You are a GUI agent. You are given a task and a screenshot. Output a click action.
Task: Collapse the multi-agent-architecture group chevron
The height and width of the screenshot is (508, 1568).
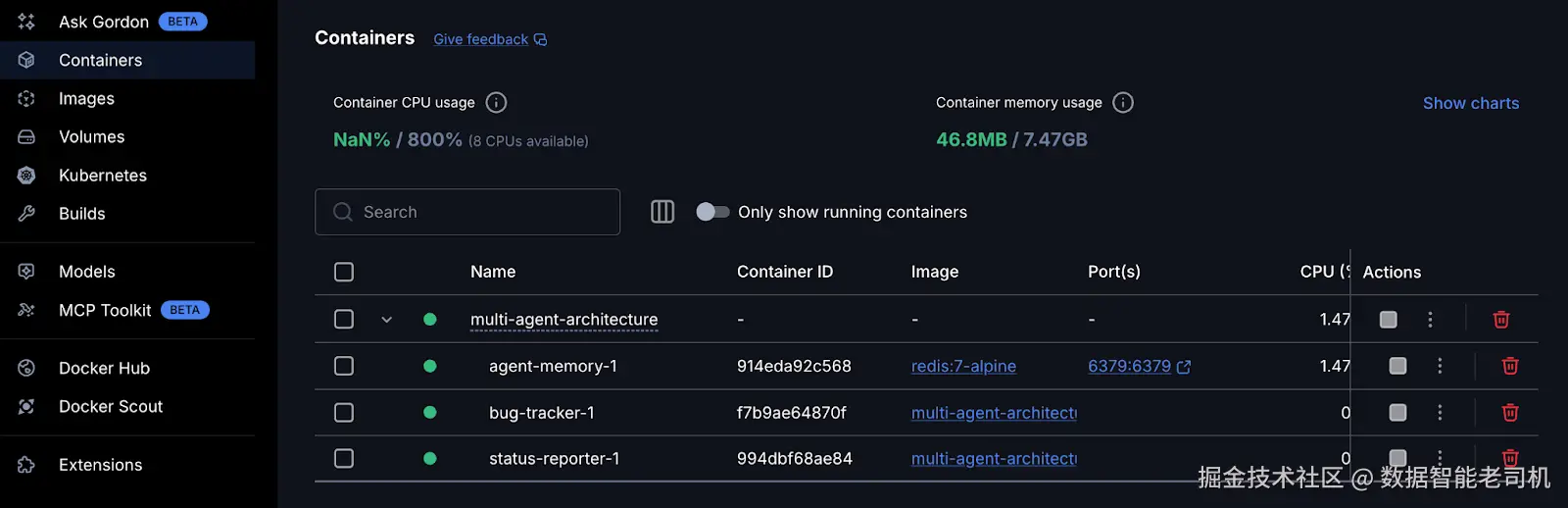coord(387,320)
